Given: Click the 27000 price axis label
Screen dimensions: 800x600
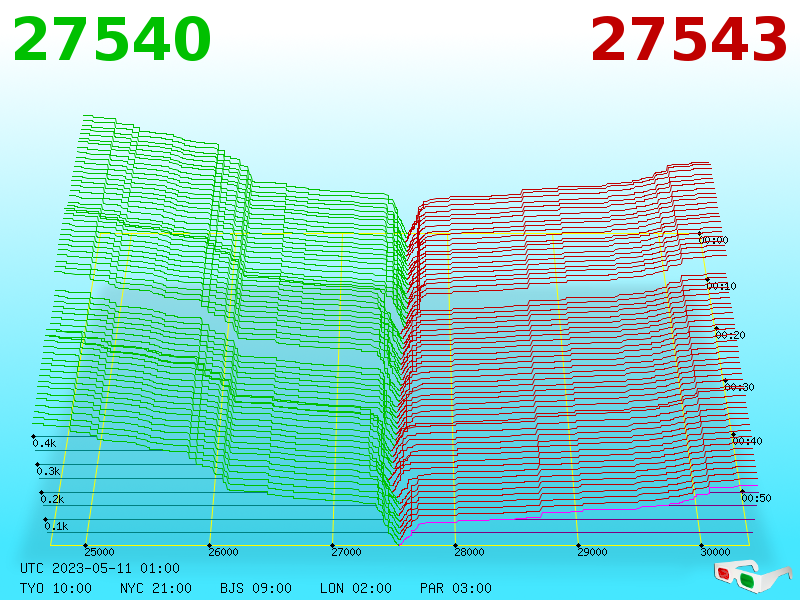Looking at the screenshot, I should [x=346, y=552].
